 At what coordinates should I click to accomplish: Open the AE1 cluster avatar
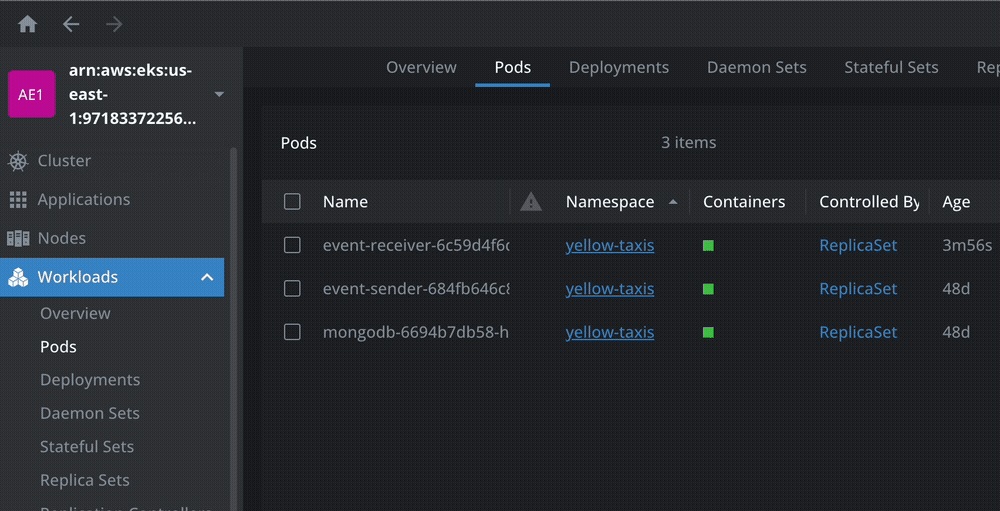(32, 94)
